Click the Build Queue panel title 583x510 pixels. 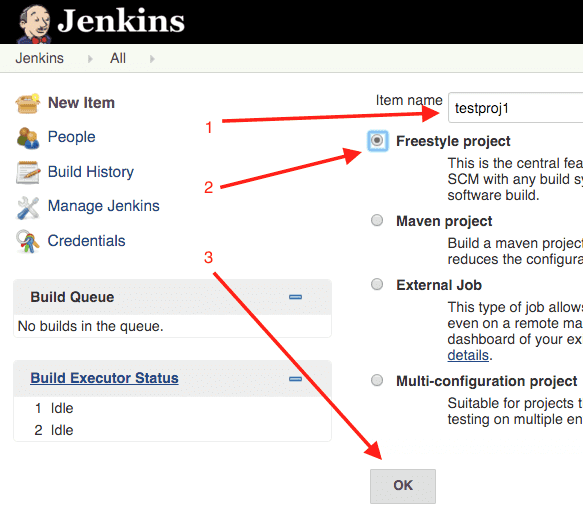[x=72, y=297]
